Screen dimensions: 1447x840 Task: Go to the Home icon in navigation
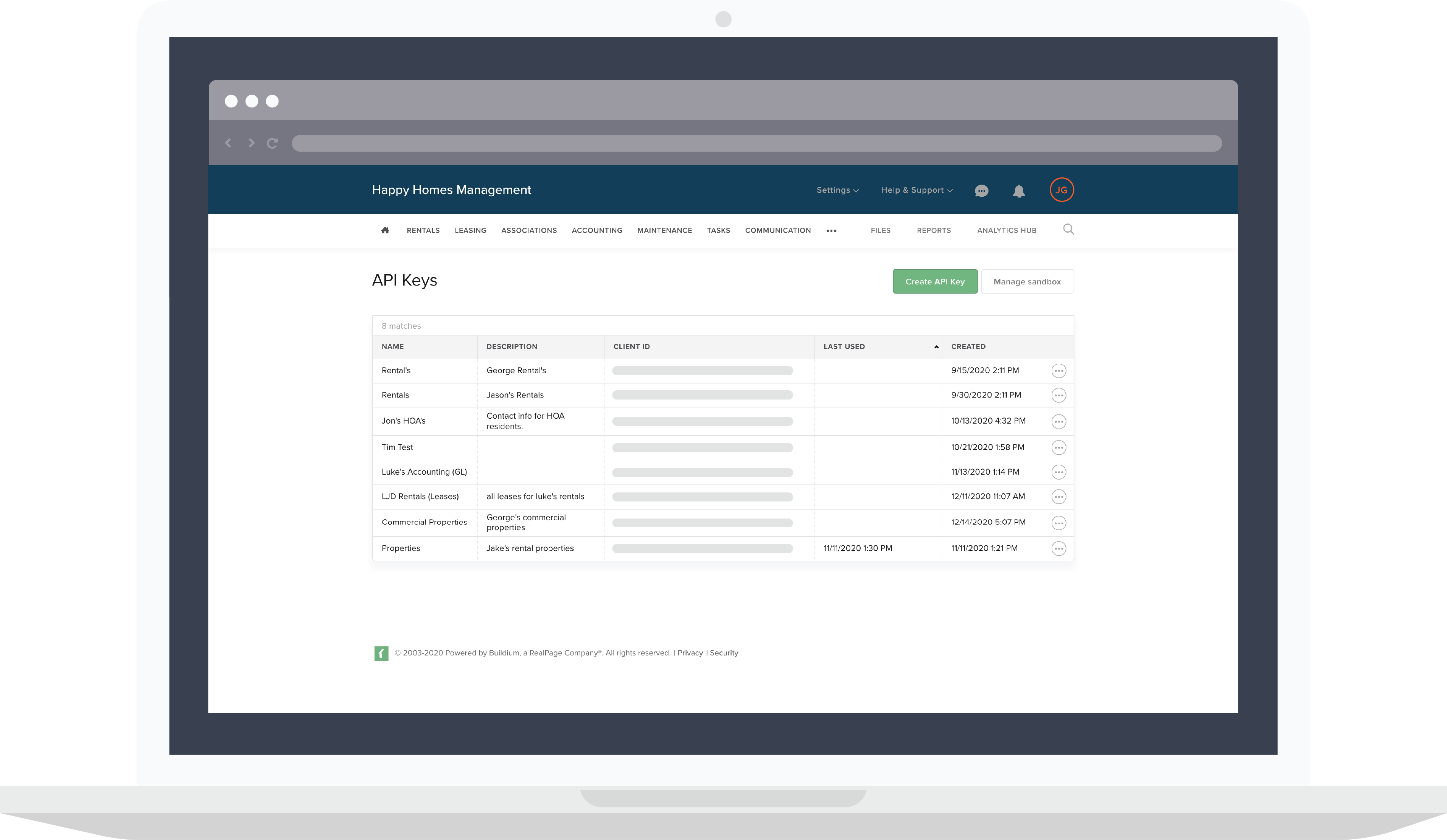[x=385, y=230]
